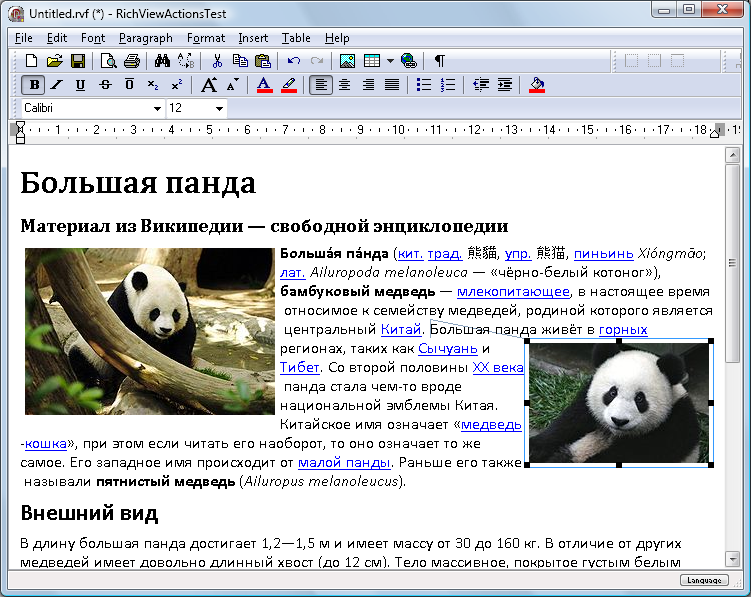Open the Table menu
Image resolution: width=751 pixels, height=597 pixels.
point(295,38)
